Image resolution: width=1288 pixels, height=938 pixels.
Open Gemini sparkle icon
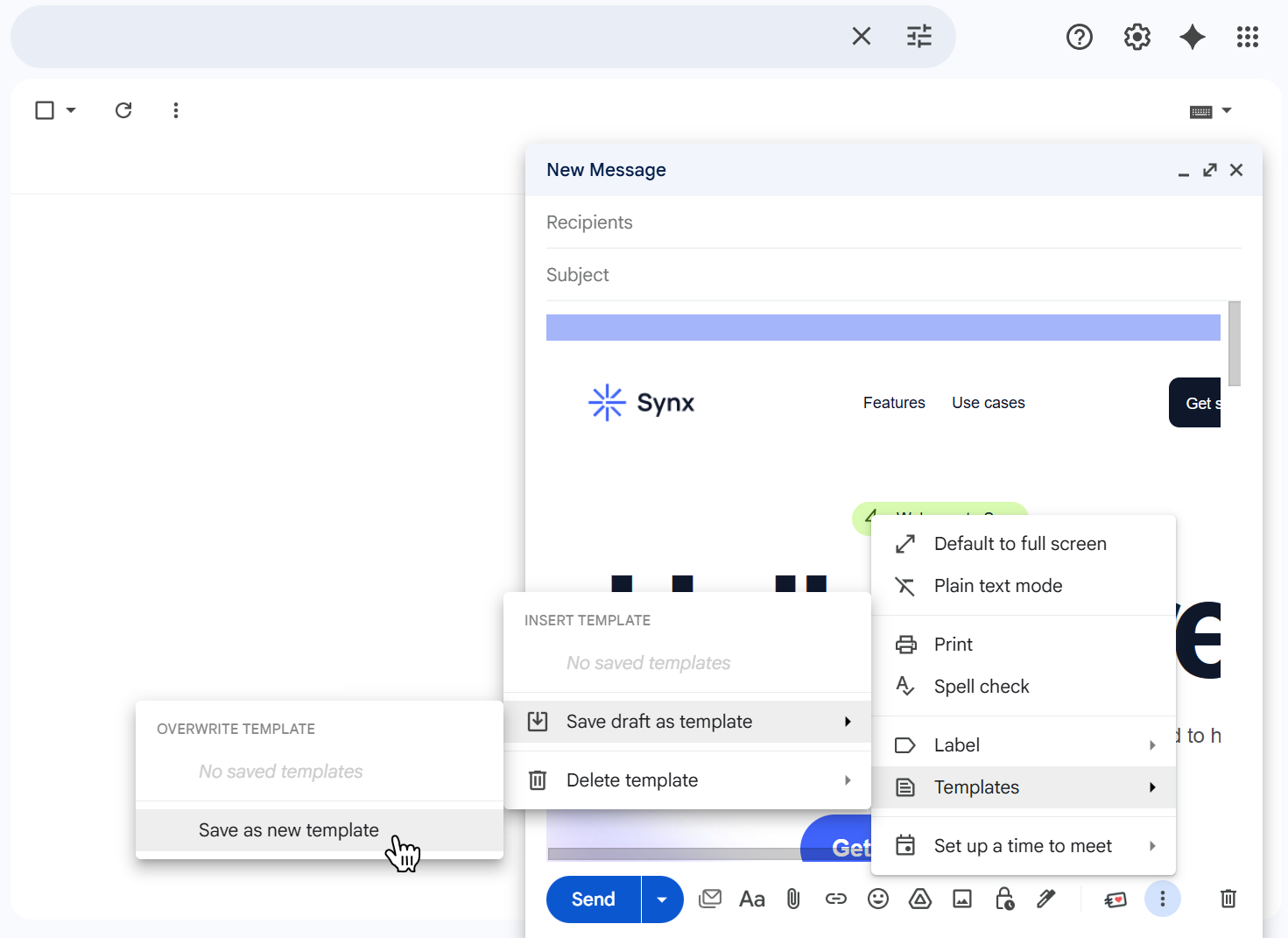point(1193,37)
